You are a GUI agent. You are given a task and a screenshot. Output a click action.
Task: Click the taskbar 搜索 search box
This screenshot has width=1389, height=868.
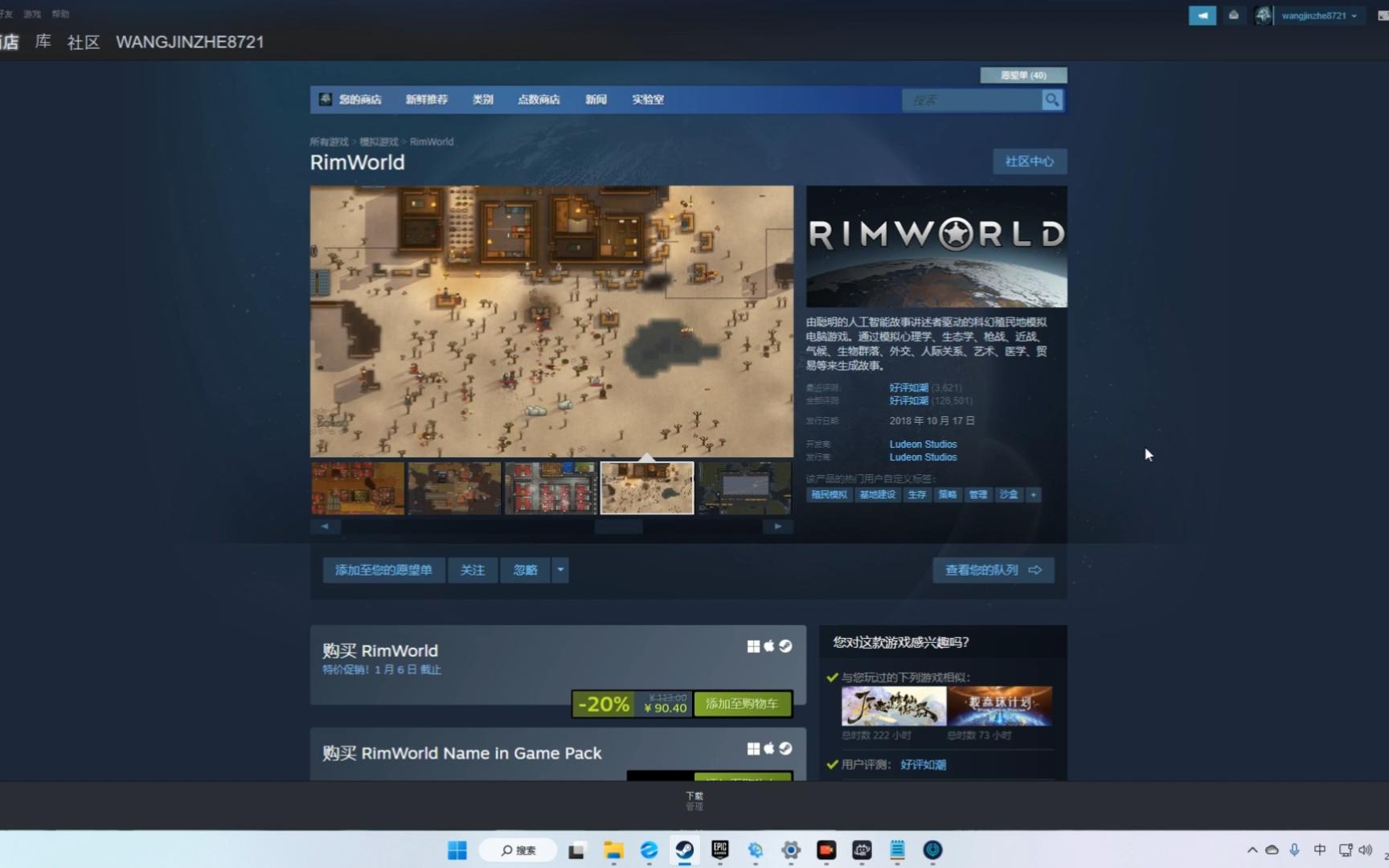pyautogui.click(x=518, y=850)
